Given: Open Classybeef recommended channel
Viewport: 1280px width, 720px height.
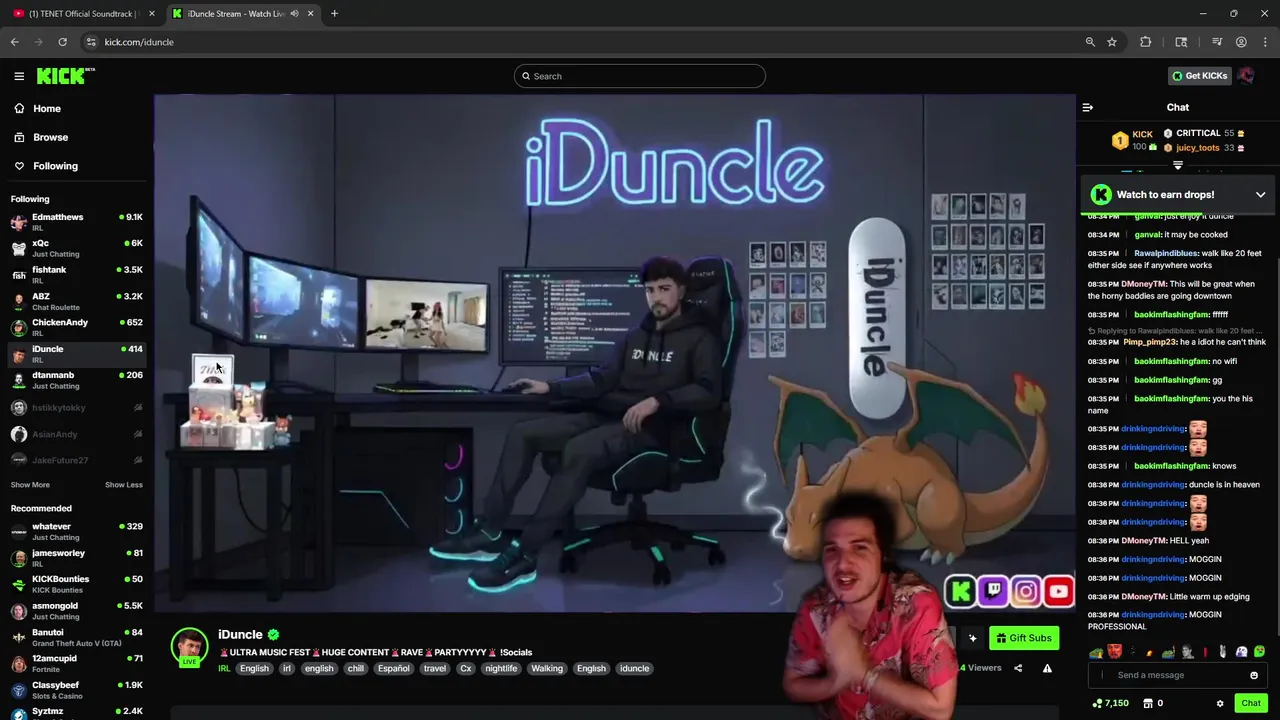Looking at the screenshot, I should click(76, 689).
